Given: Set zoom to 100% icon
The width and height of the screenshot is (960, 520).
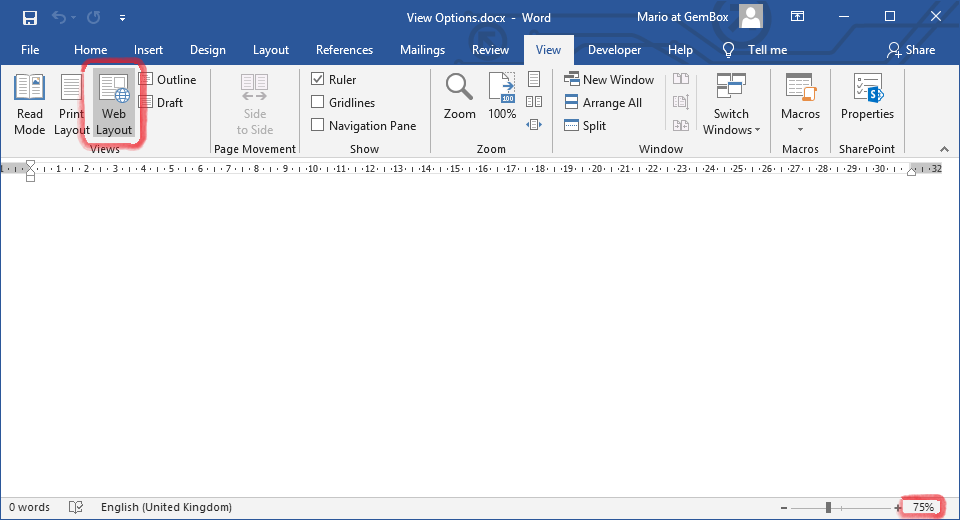Looking at the screenshot, I should pos(502,97).
